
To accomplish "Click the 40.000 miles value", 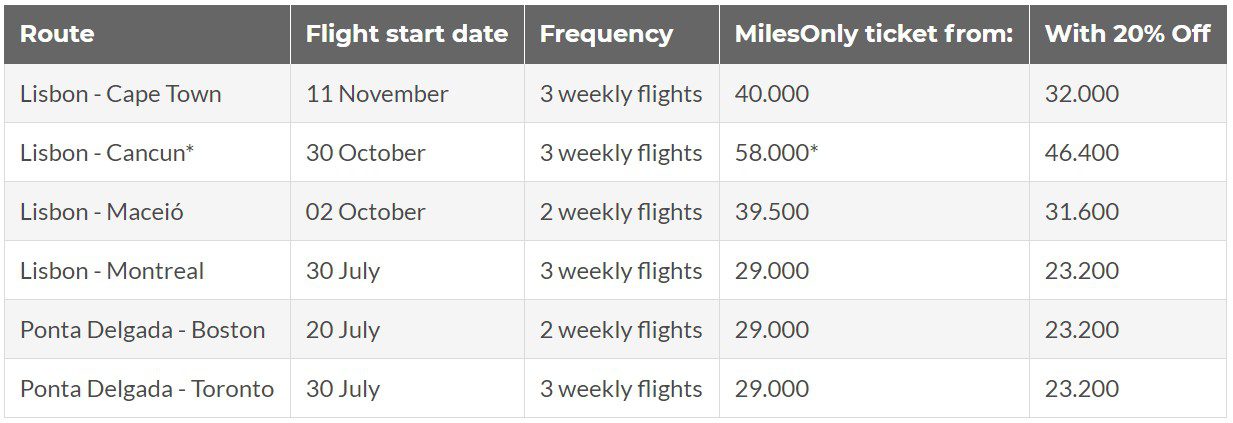I will point(772,94).
